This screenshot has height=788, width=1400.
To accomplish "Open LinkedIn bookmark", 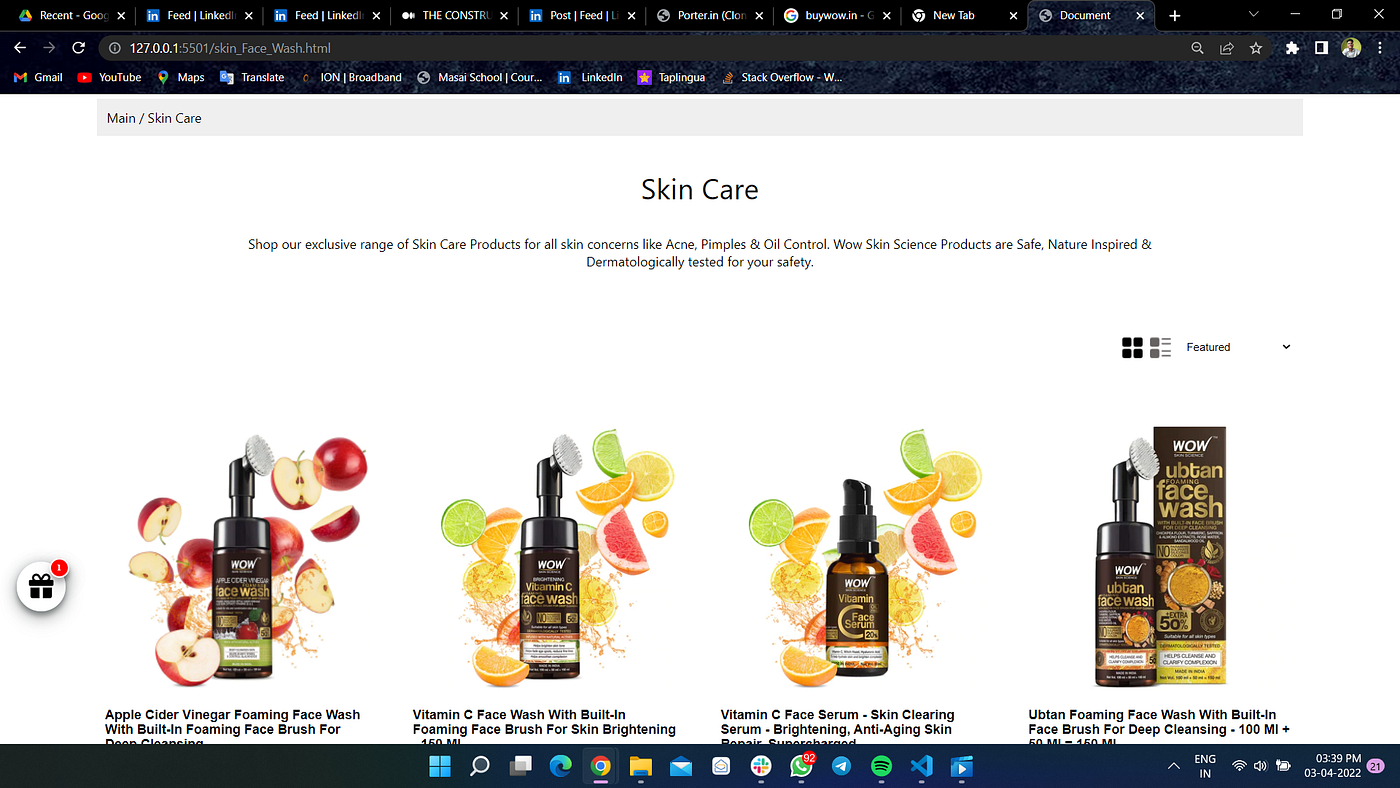I will coord(591,77).
